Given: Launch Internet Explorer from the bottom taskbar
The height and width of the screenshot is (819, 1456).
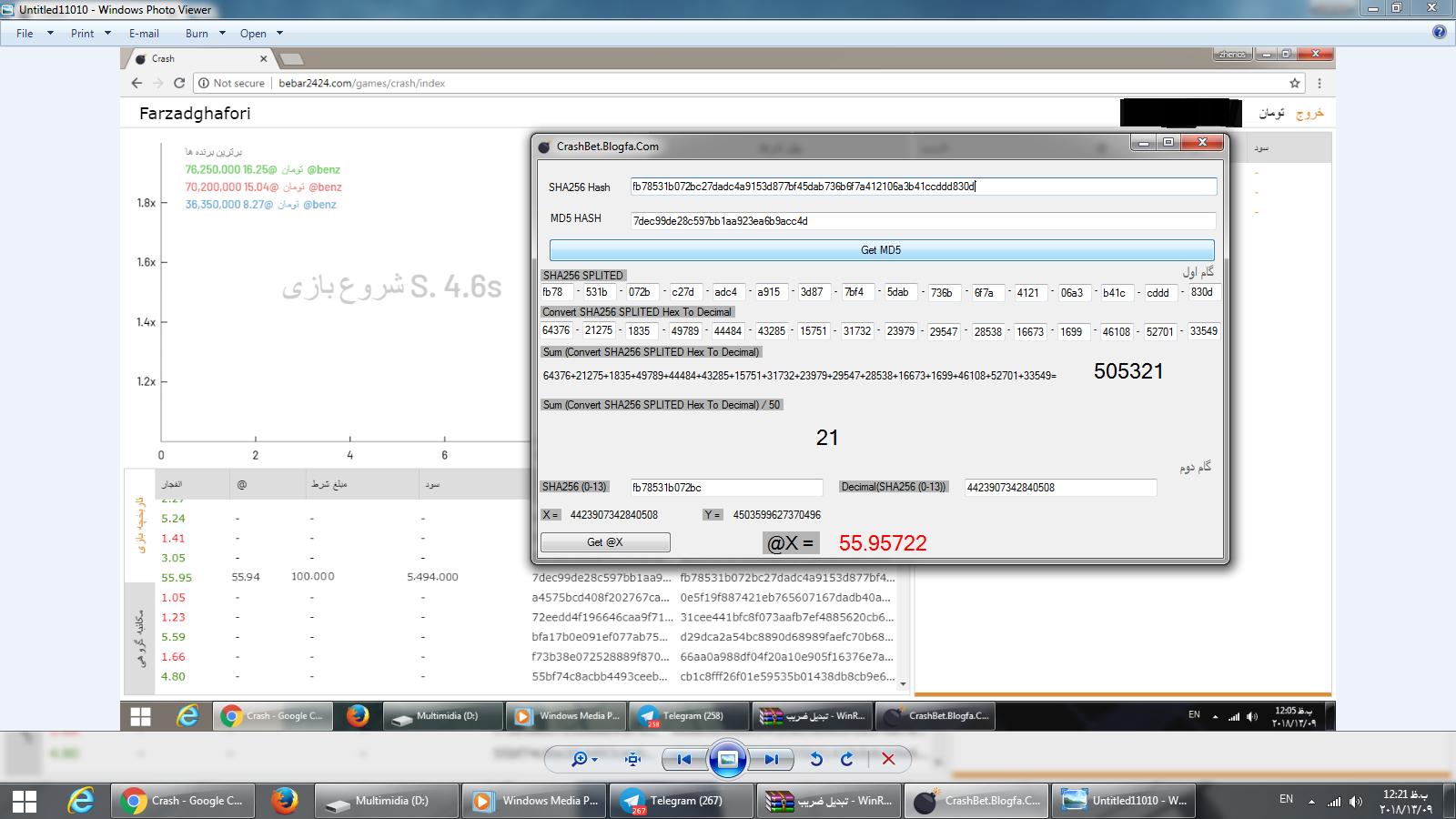Looking at the screenshot, I should (81, 801).
